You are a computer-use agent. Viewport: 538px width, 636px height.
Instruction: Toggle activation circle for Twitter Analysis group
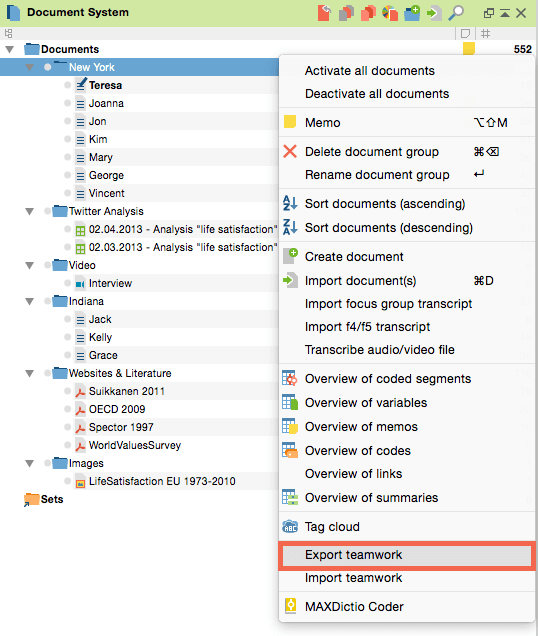[x=47, y=211]
